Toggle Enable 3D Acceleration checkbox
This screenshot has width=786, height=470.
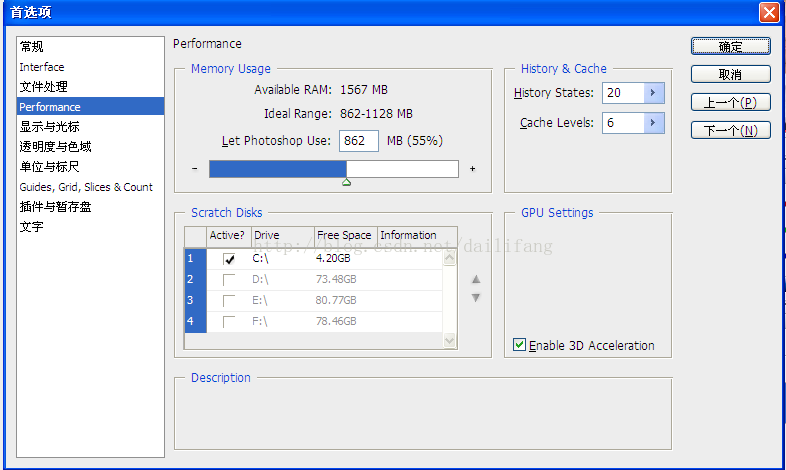(x=519, y=345)
